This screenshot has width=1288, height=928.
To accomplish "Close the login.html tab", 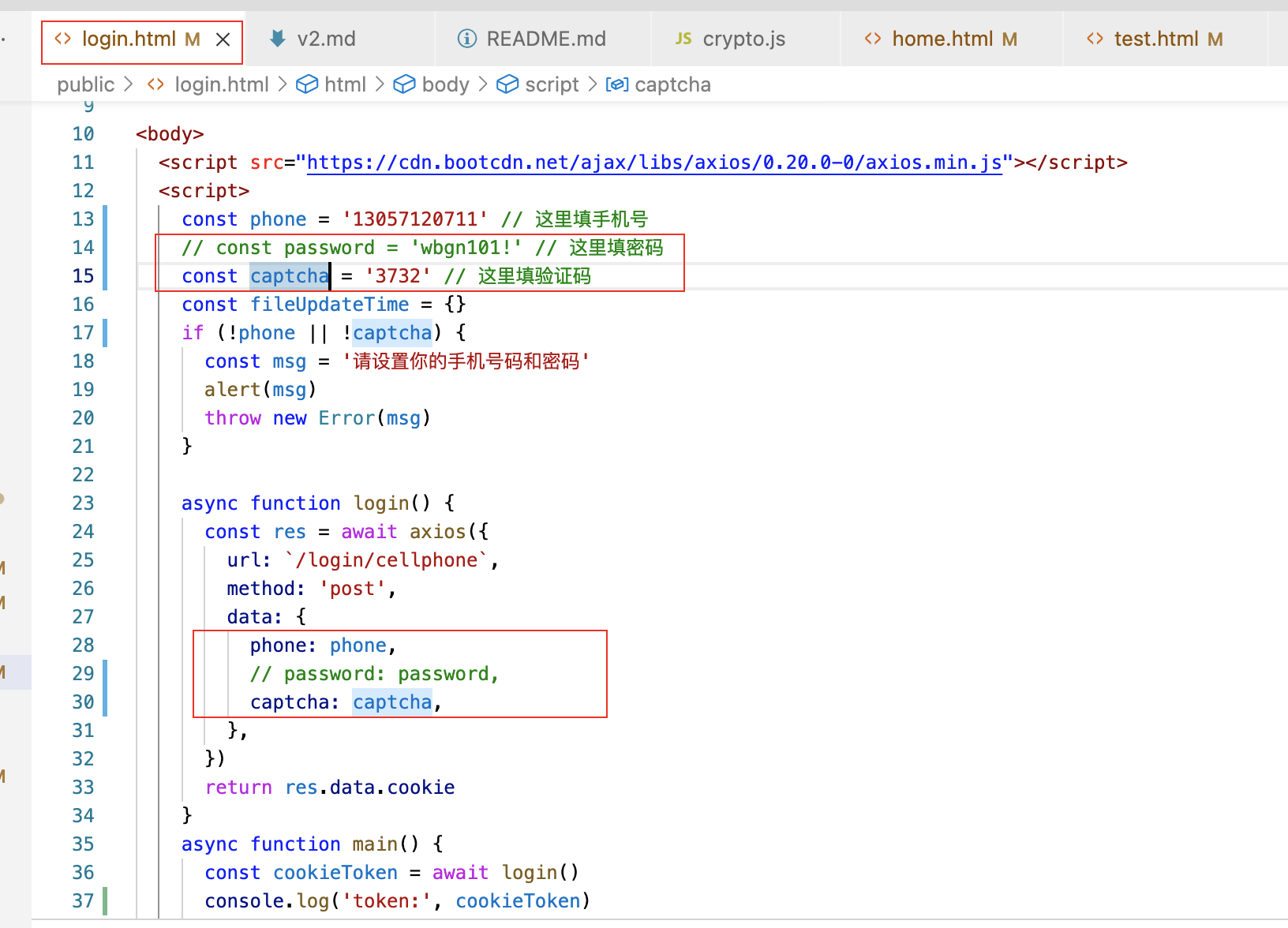I will (223, 38).
